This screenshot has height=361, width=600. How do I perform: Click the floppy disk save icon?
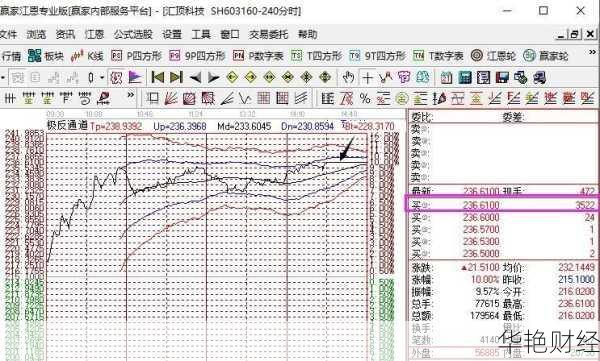(502, 78)
